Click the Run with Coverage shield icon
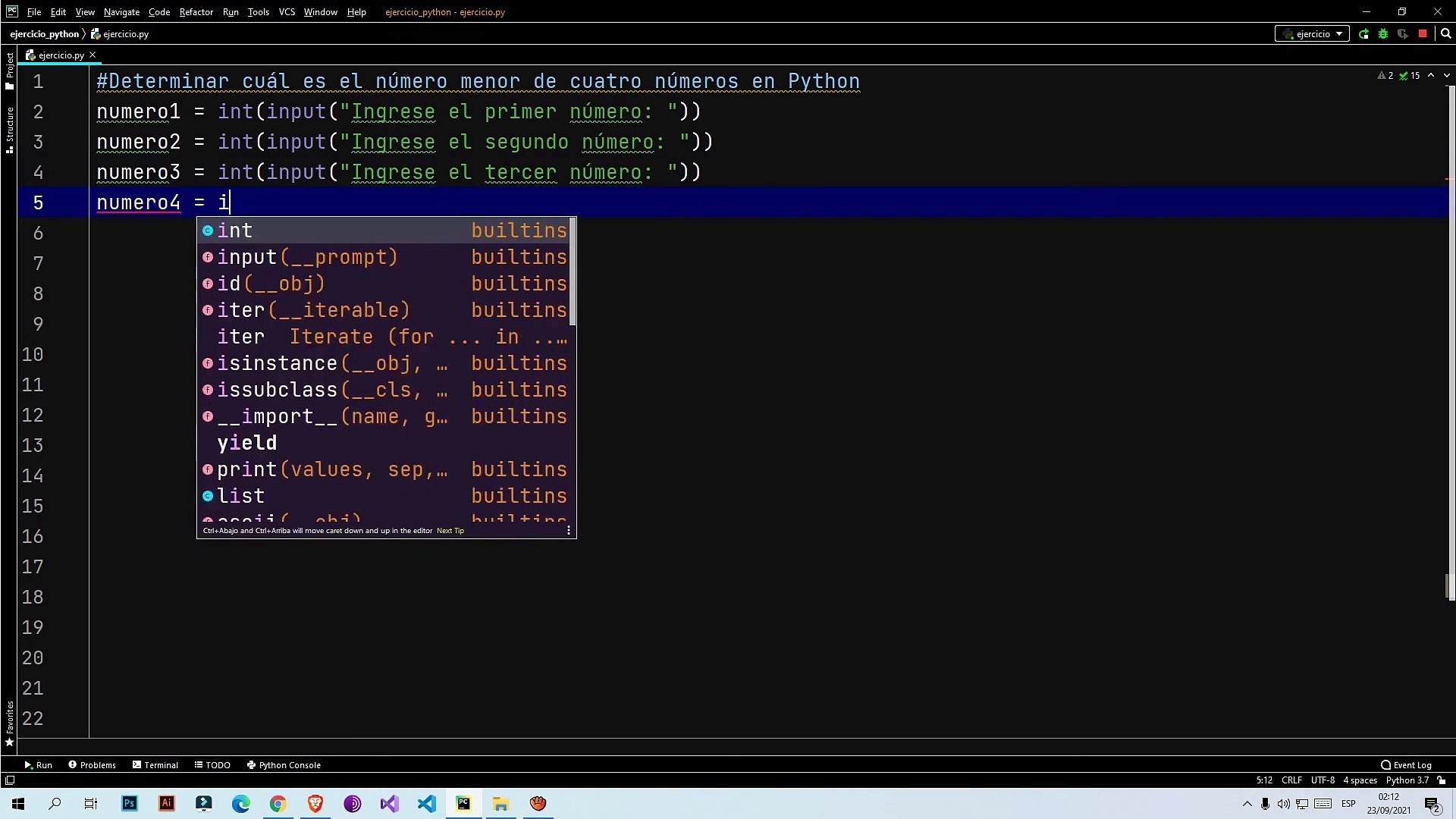This screenshot has height=819, width=1456. tap(1403, 33)
